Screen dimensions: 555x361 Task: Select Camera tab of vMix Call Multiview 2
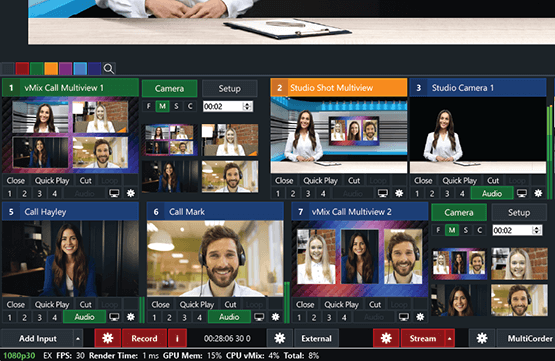click(459, 212)
